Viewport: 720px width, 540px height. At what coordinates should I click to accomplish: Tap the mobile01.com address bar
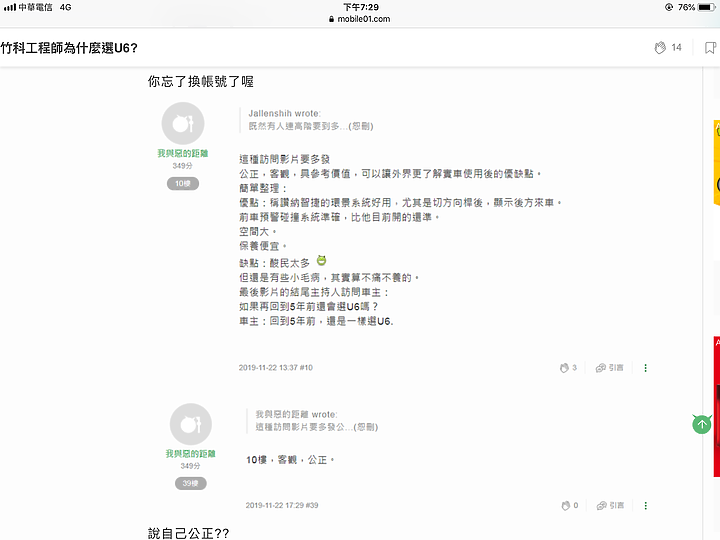pyautogui.click(x=360, y=19)
